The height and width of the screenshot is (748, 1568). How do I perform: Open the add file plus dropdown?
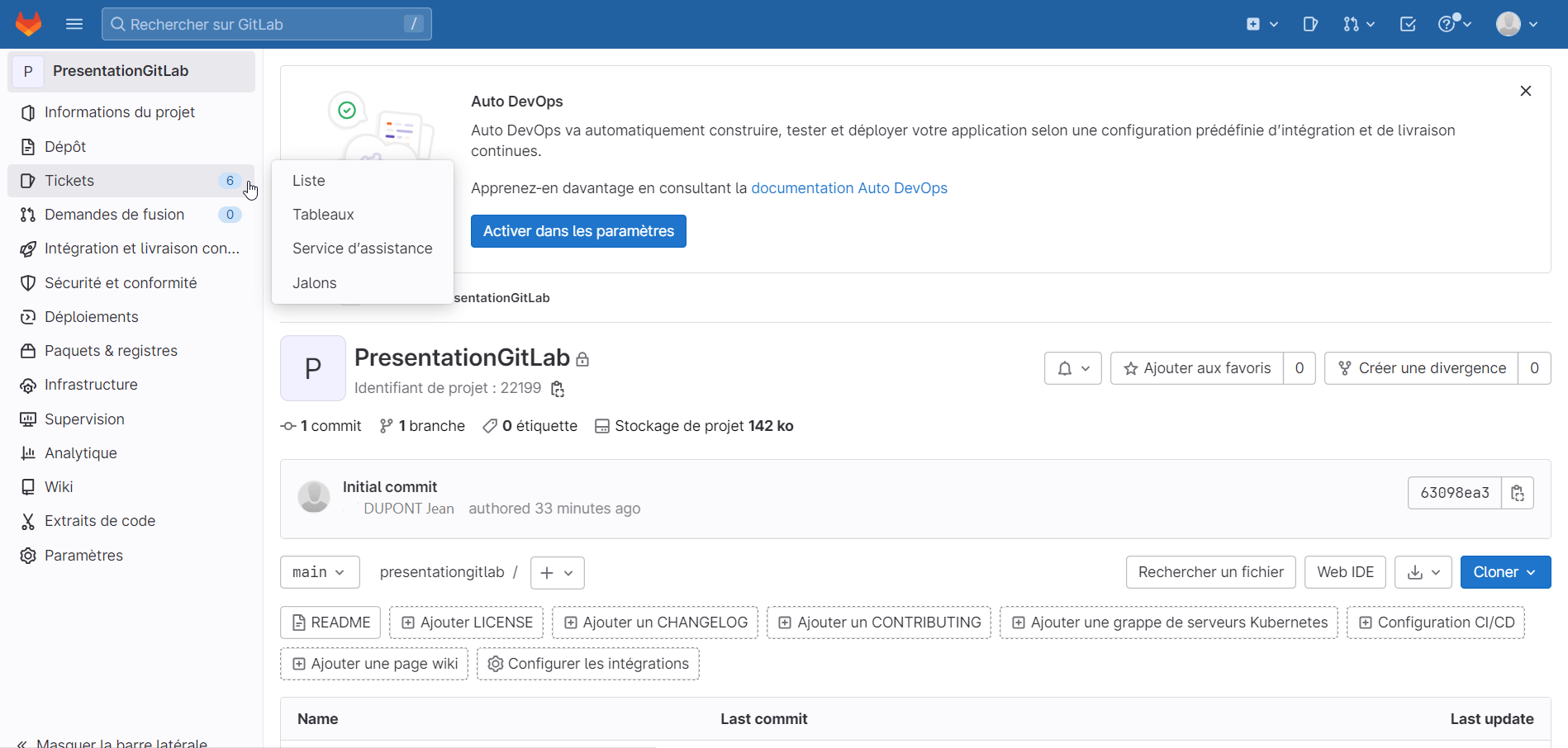[x=558, y=573]
